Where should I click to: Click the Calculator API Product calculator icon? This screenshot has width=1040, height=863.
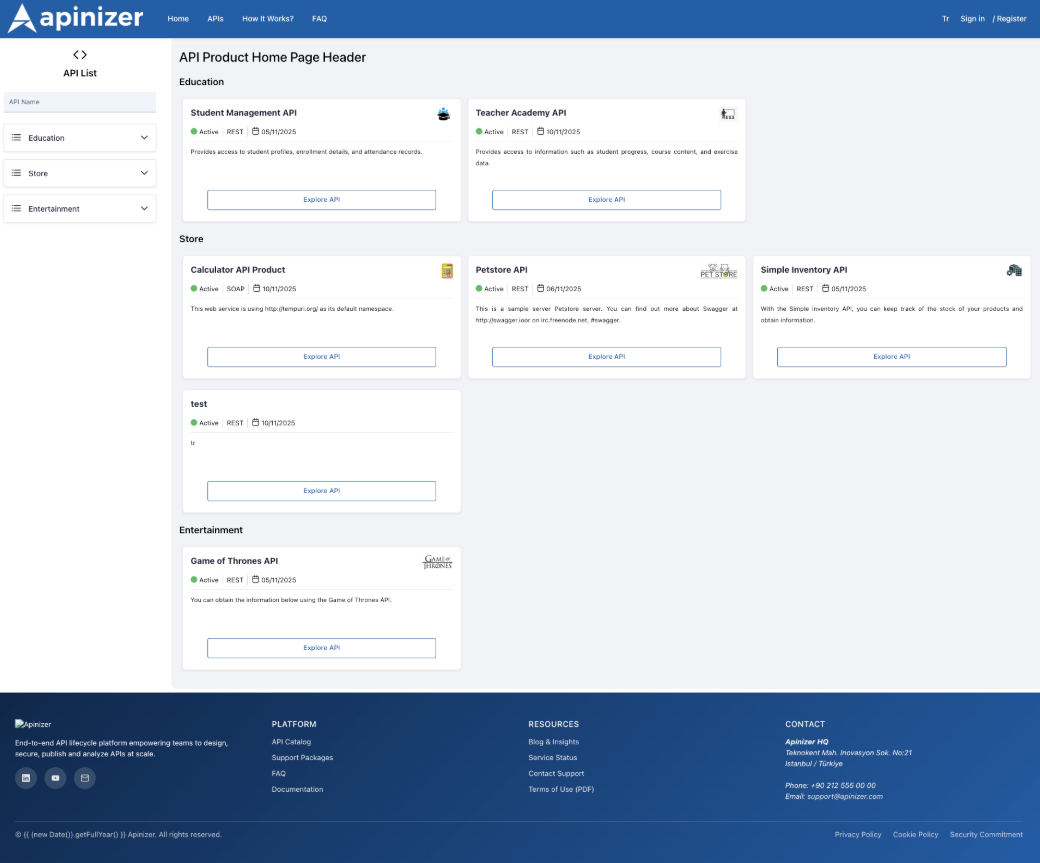(x=447, y=270)
